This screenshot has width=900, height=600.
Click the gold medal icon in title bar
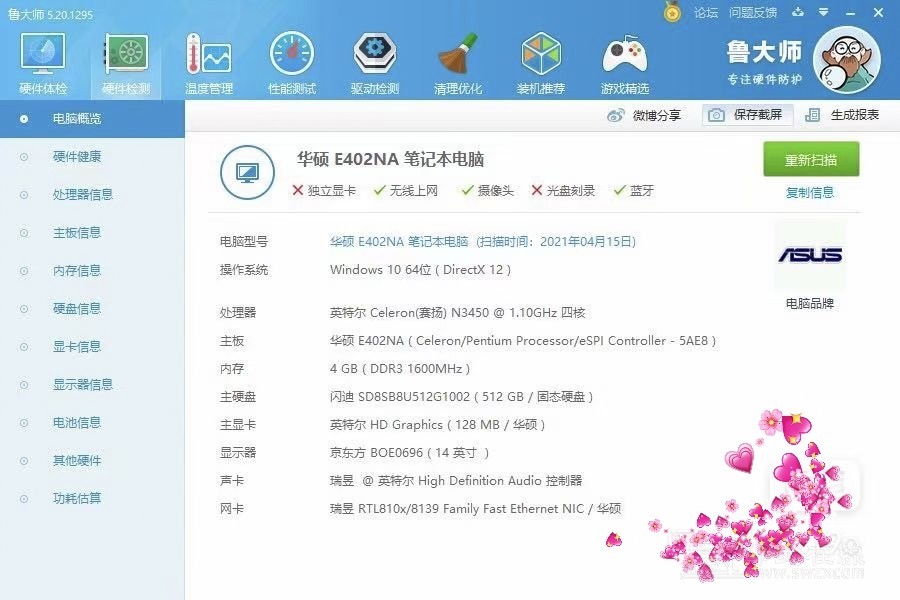tap(673, 13)
